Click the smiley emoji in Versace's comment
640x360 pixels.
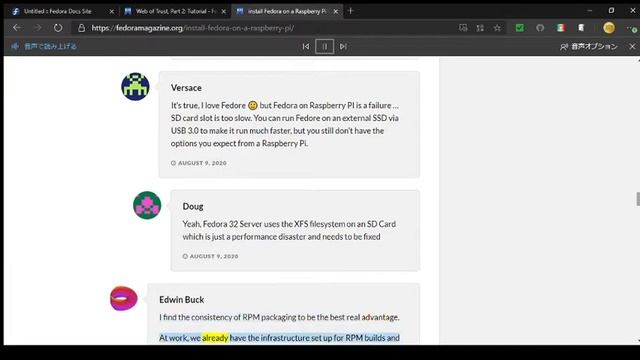point(253,105)
